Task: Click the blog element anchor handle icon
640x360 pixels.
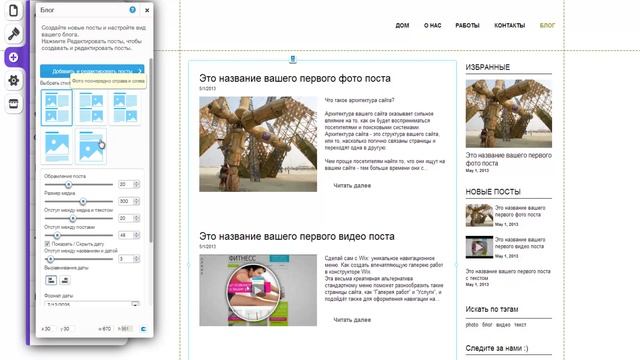Action: (x=293, y=60)
